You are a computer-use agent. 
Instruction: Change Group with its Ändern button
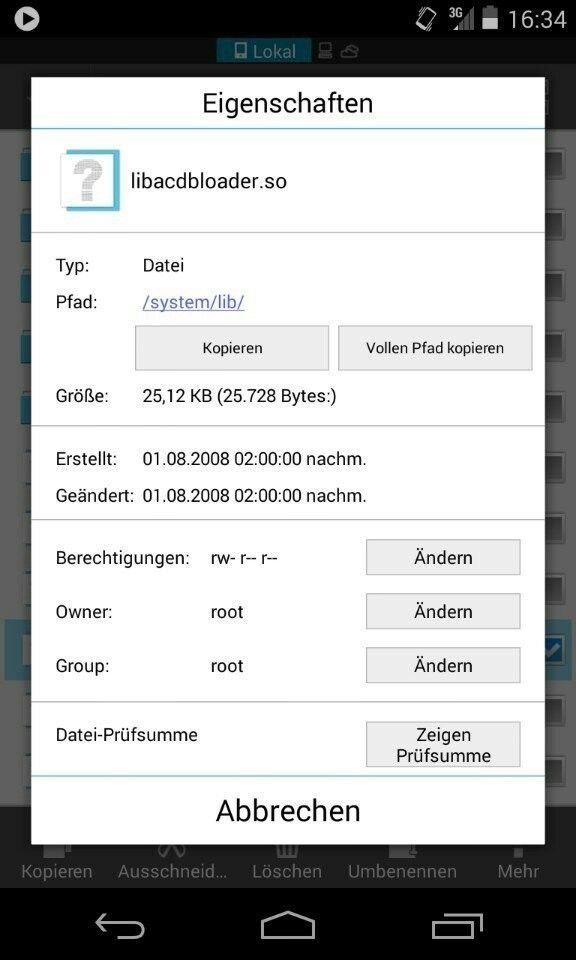[x=443, y=665]
